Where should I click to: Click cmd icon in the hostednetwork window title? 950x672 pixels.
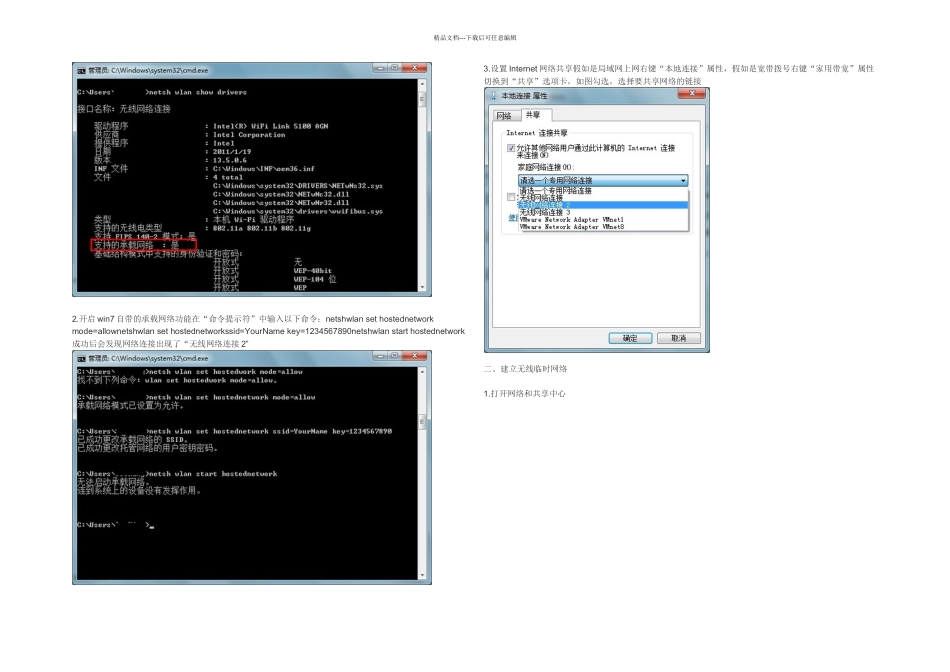coord(81,358)
